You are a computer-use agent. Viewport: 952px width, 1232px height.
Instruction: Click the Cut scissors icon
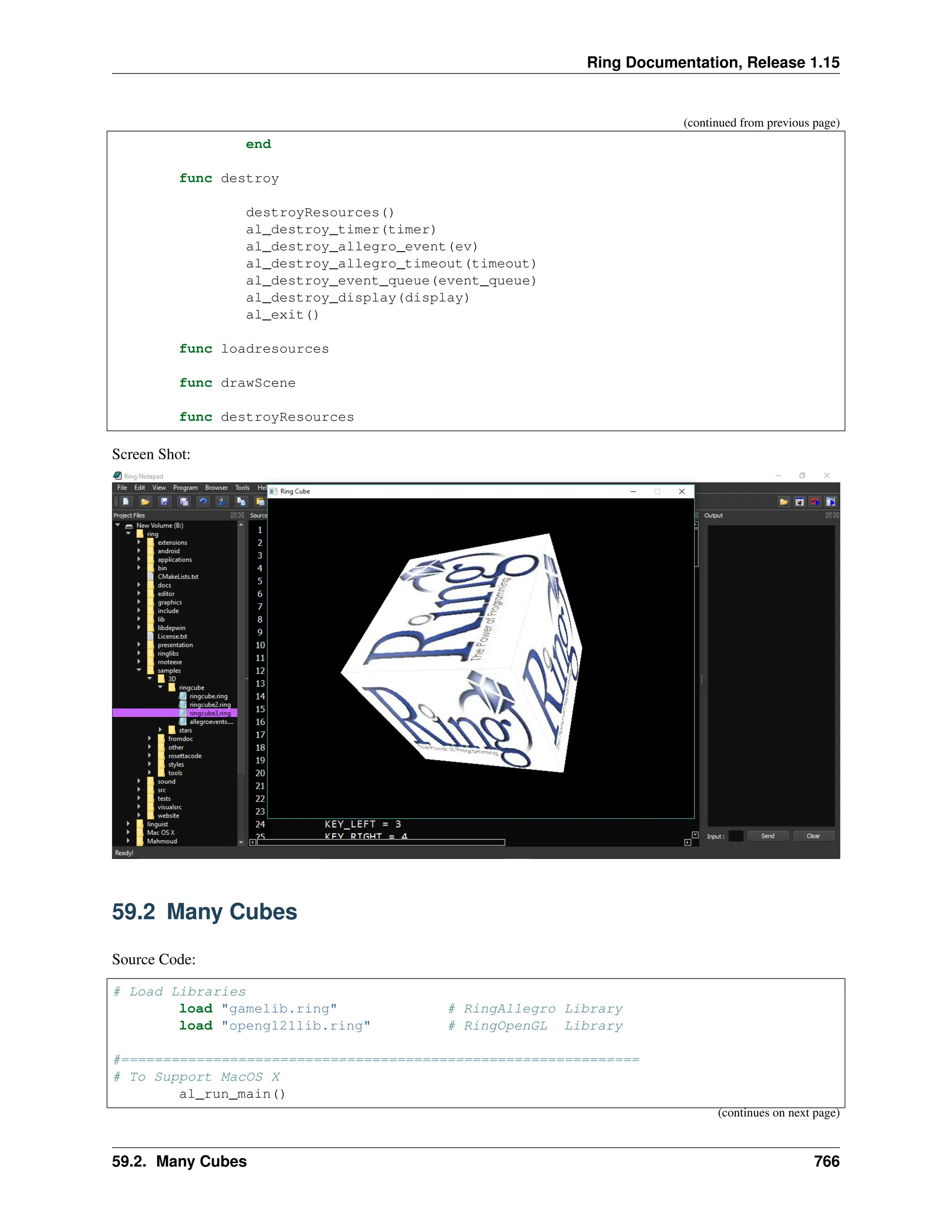222,502
